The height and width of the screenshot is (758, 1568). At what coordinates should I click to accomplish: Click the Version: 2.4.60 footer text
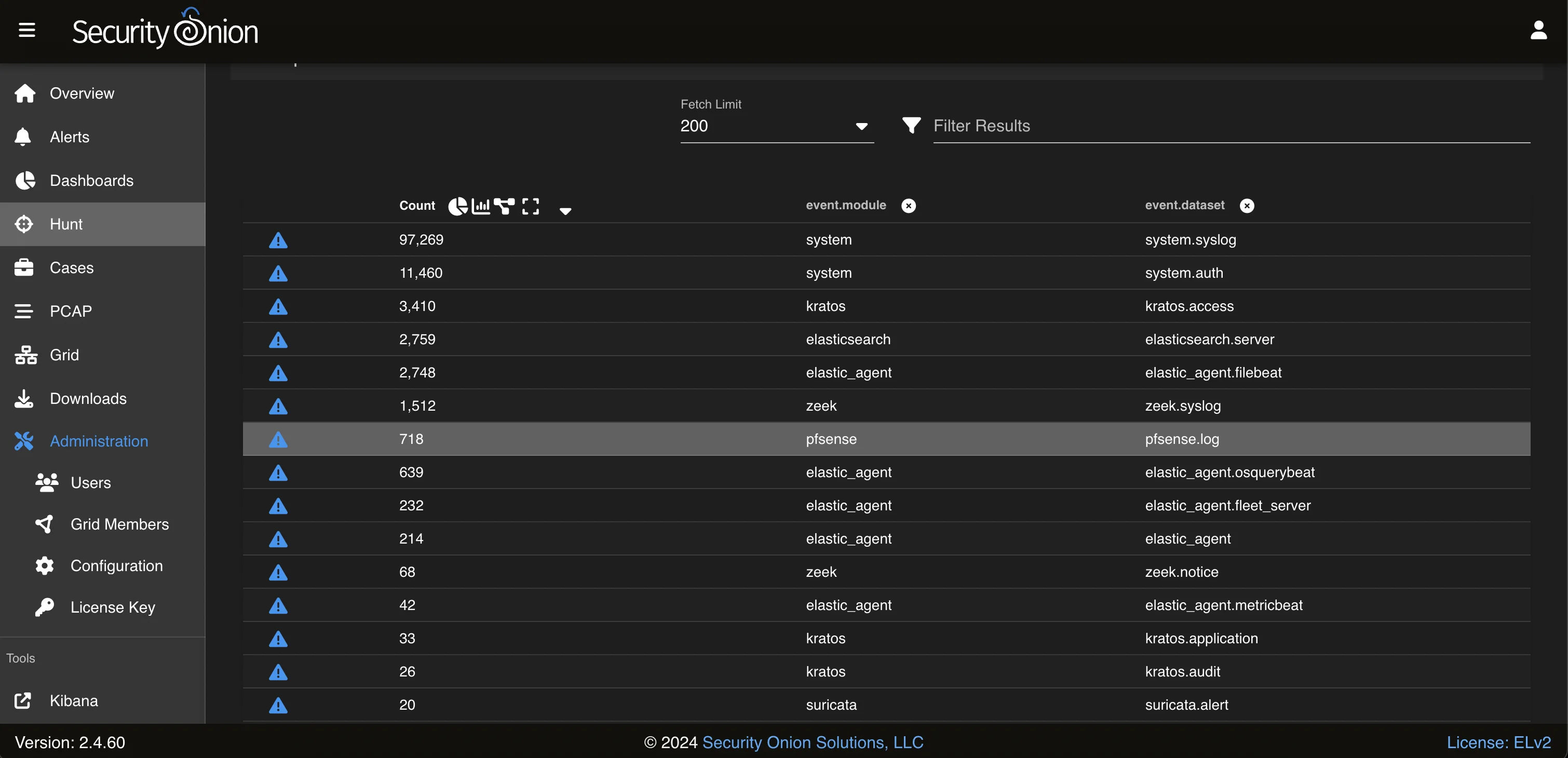click(x=70, y=742)
